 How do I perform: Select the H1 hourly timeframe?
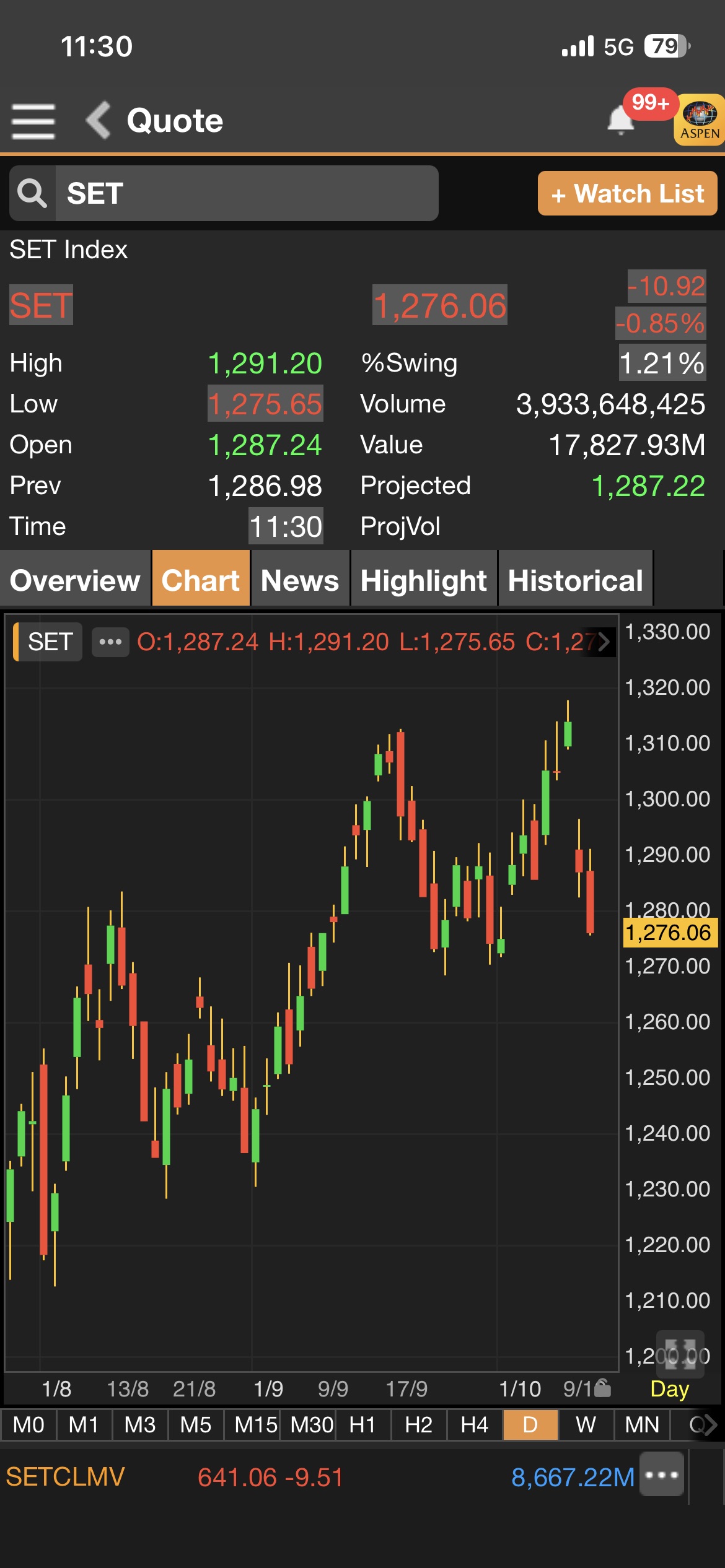pos(362,1425)
